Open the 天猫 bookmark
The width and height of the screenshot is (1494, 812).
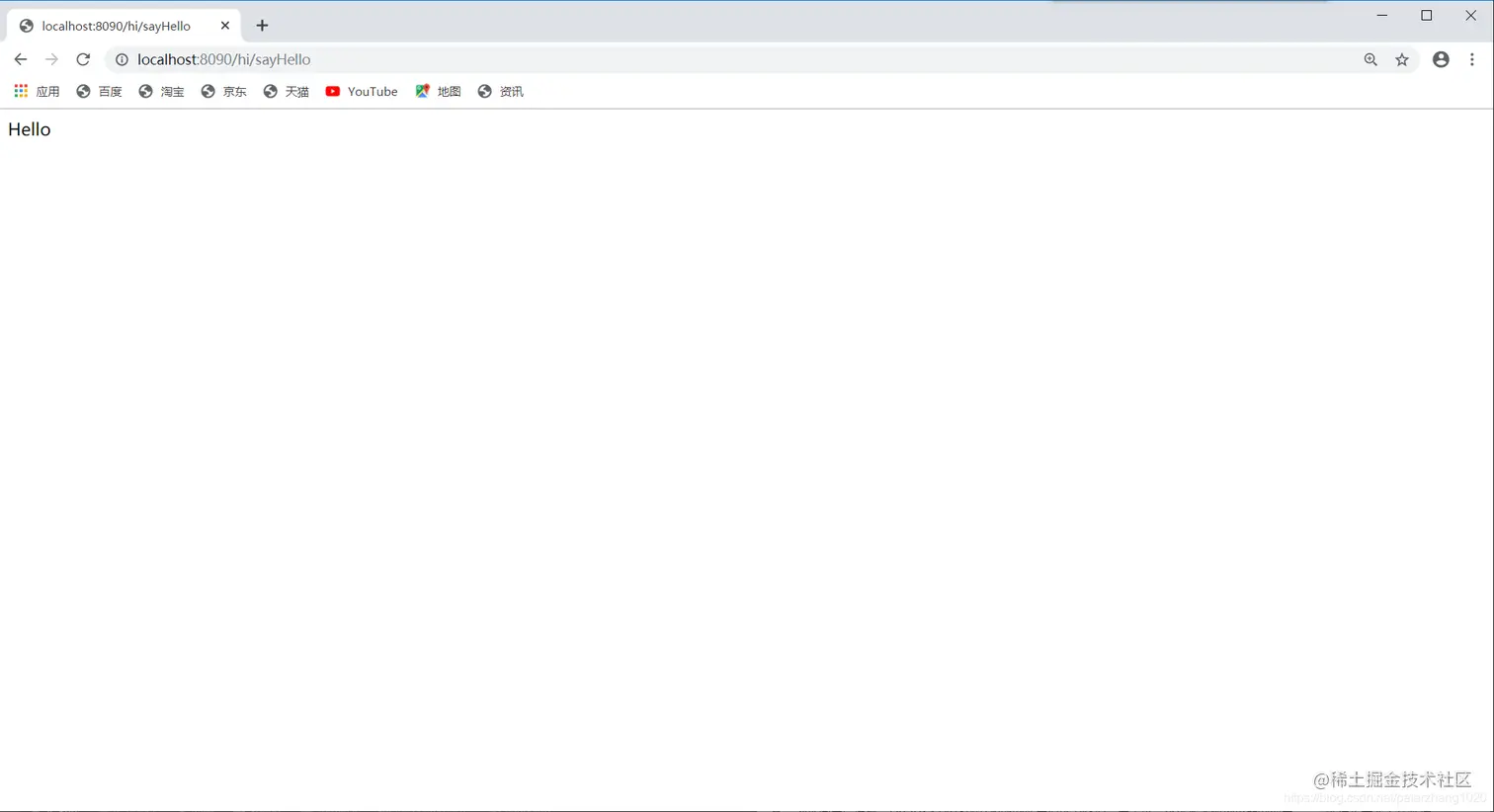point(286,91)
